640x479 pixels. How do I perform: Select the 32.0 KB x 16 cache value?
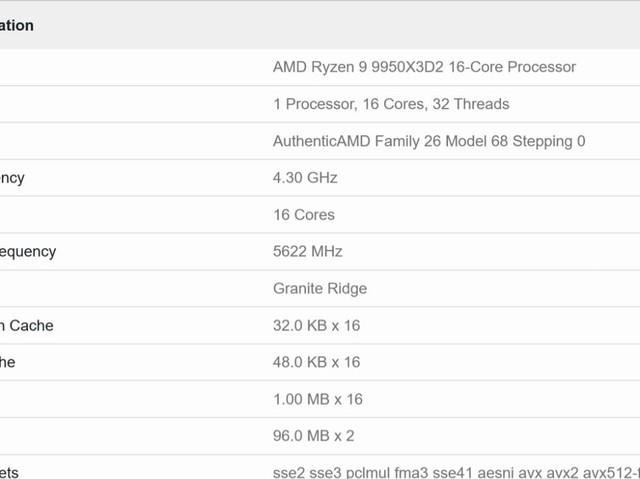tap(316, 326)
